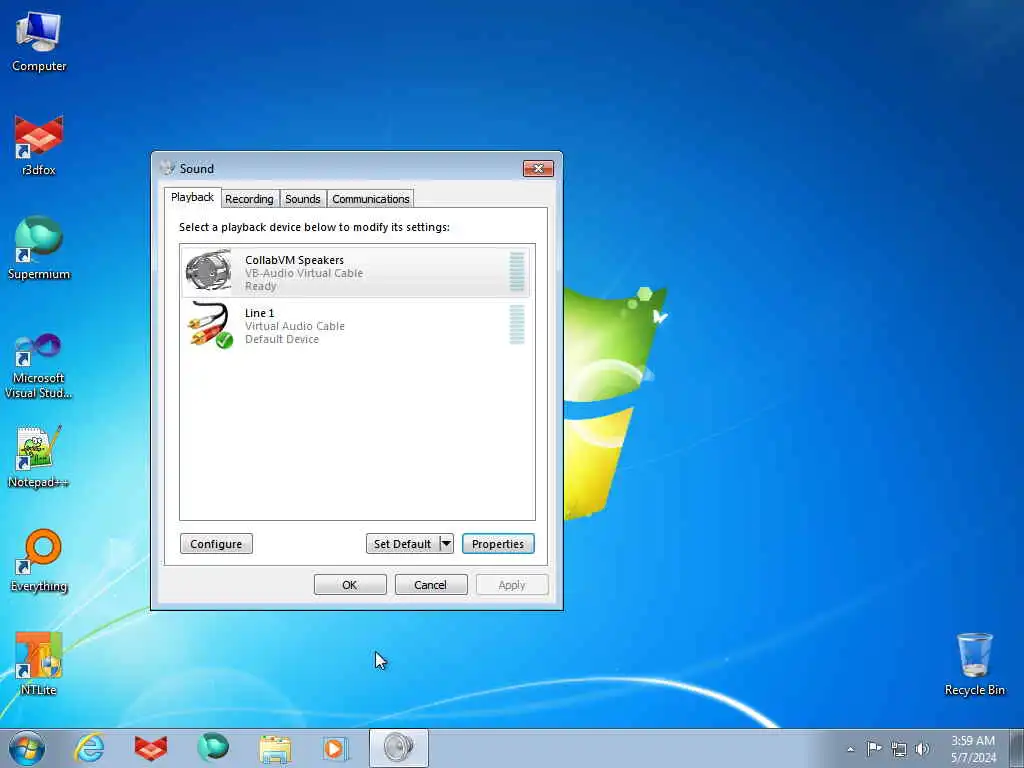Click the Line 1 cable icon
Image resolution: width=1024 pixels, height=768 pixels.
[x=210, y=325]
